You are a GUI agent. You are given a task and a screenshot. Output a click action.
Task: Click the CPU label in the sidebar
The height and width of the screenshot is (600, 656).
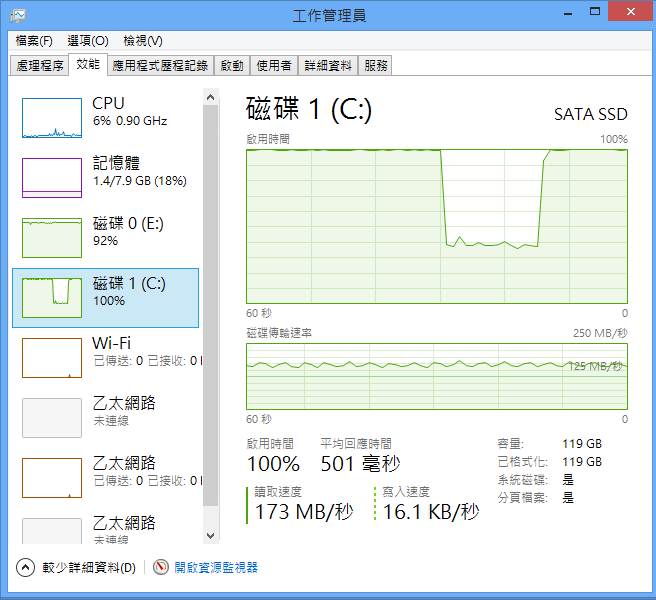(x=108, y=103)
